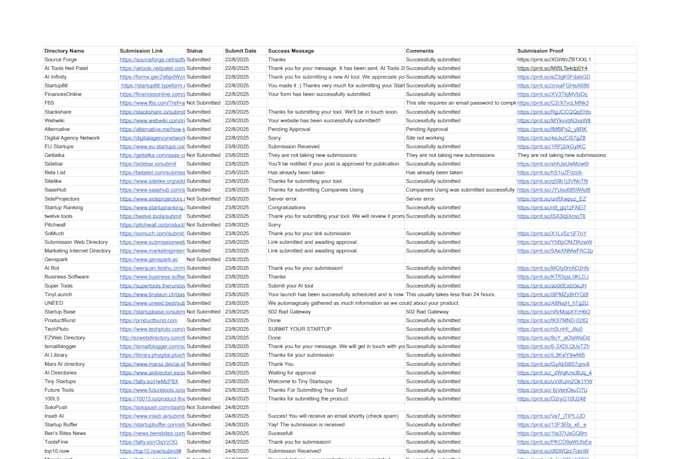Open the SoloPush submission link
Image resolution: width=680 pixels, height=459 pixels.
point(152,407)
